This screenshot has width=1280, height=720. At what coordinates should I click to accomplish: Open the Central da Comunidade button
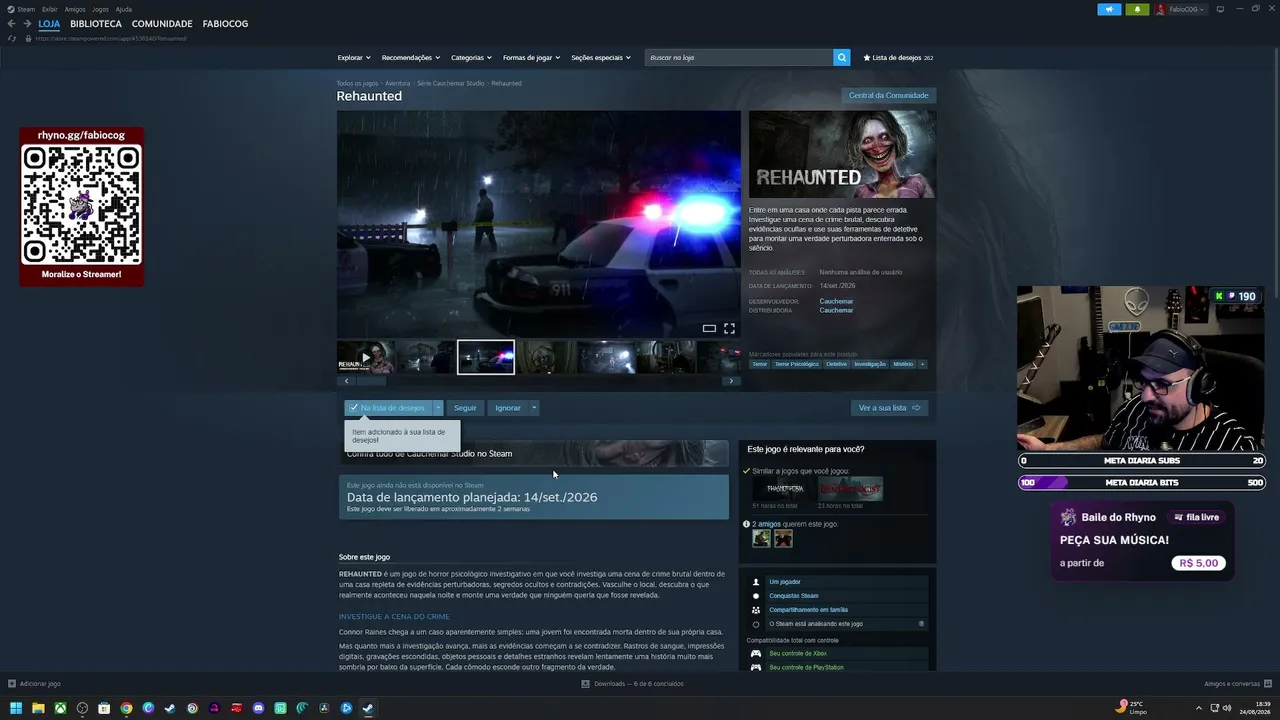click(x=889, y=96)
